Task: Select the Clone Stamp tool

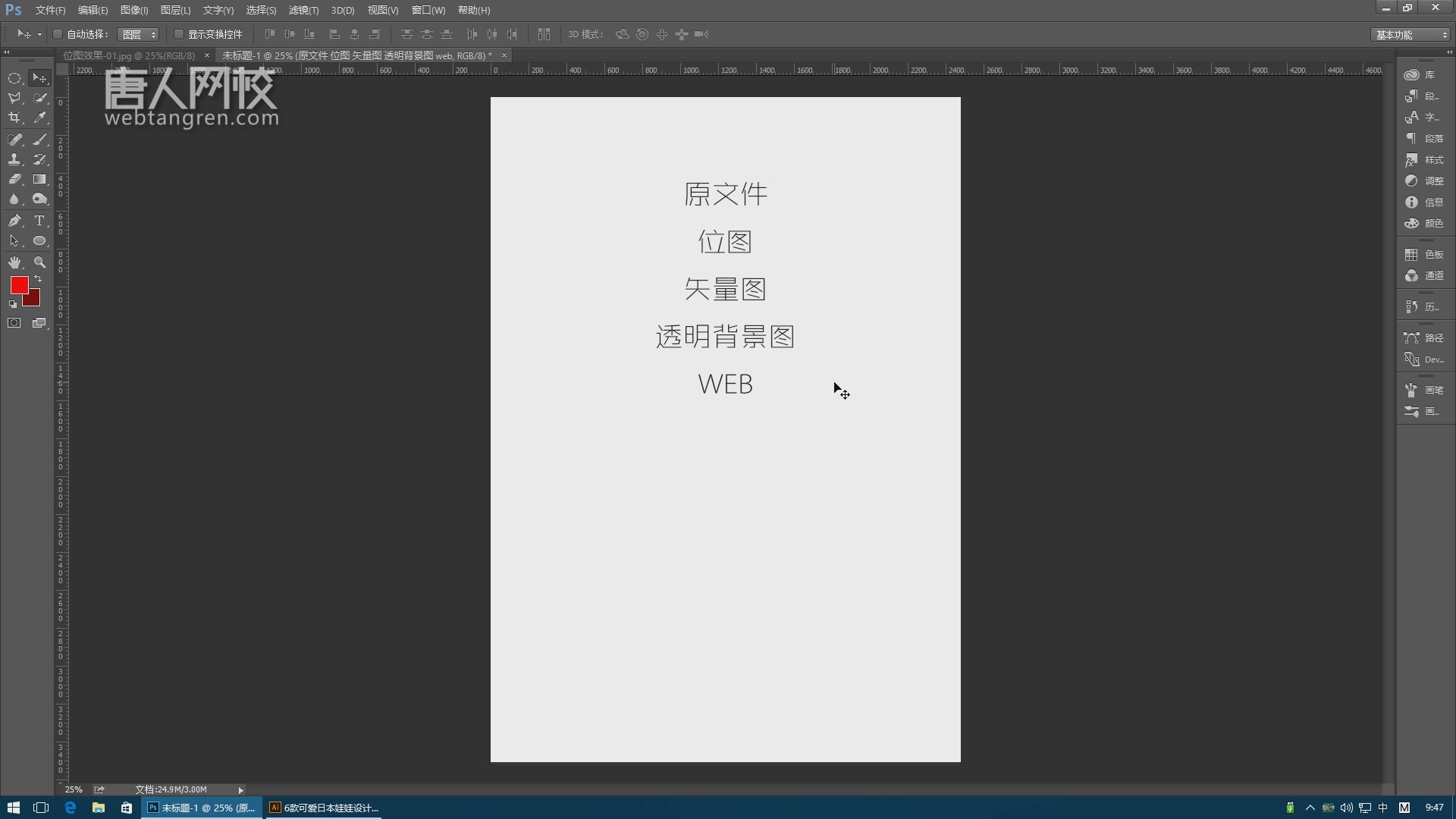Action: (14, 159)
